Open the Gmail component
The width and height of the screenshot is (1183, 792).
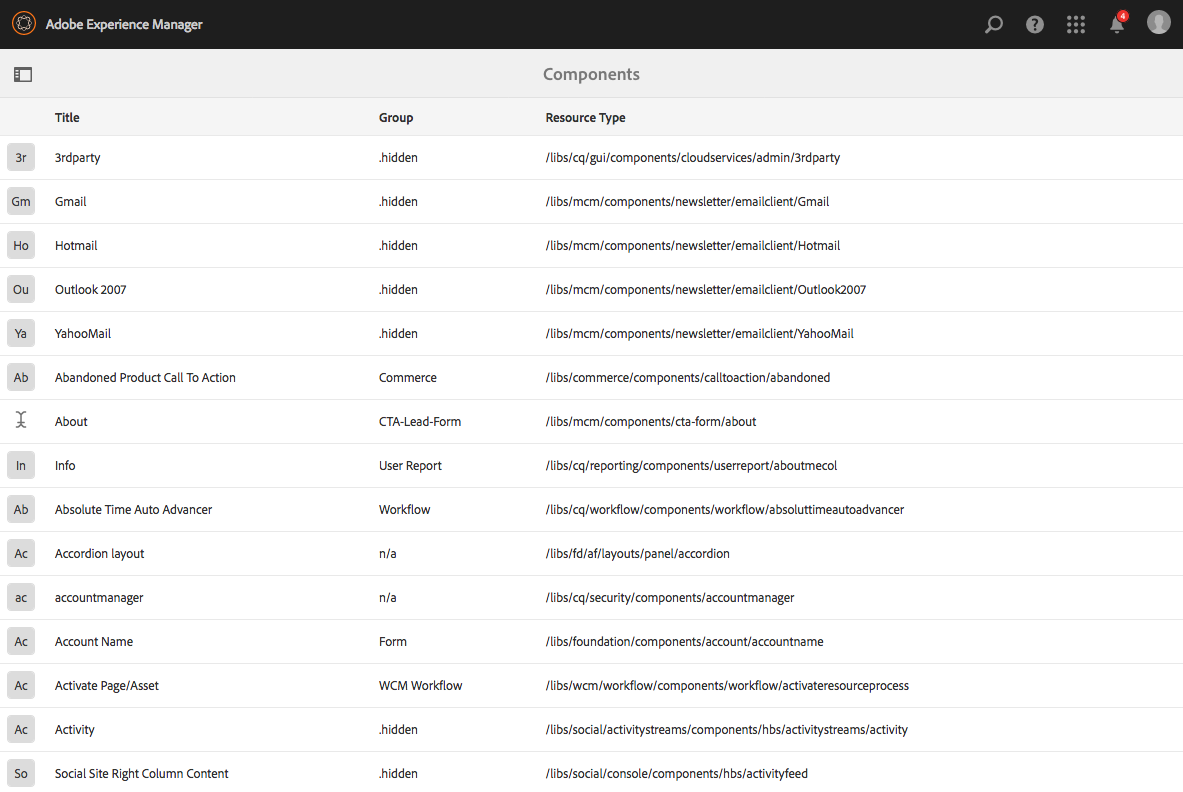[70, 201]
